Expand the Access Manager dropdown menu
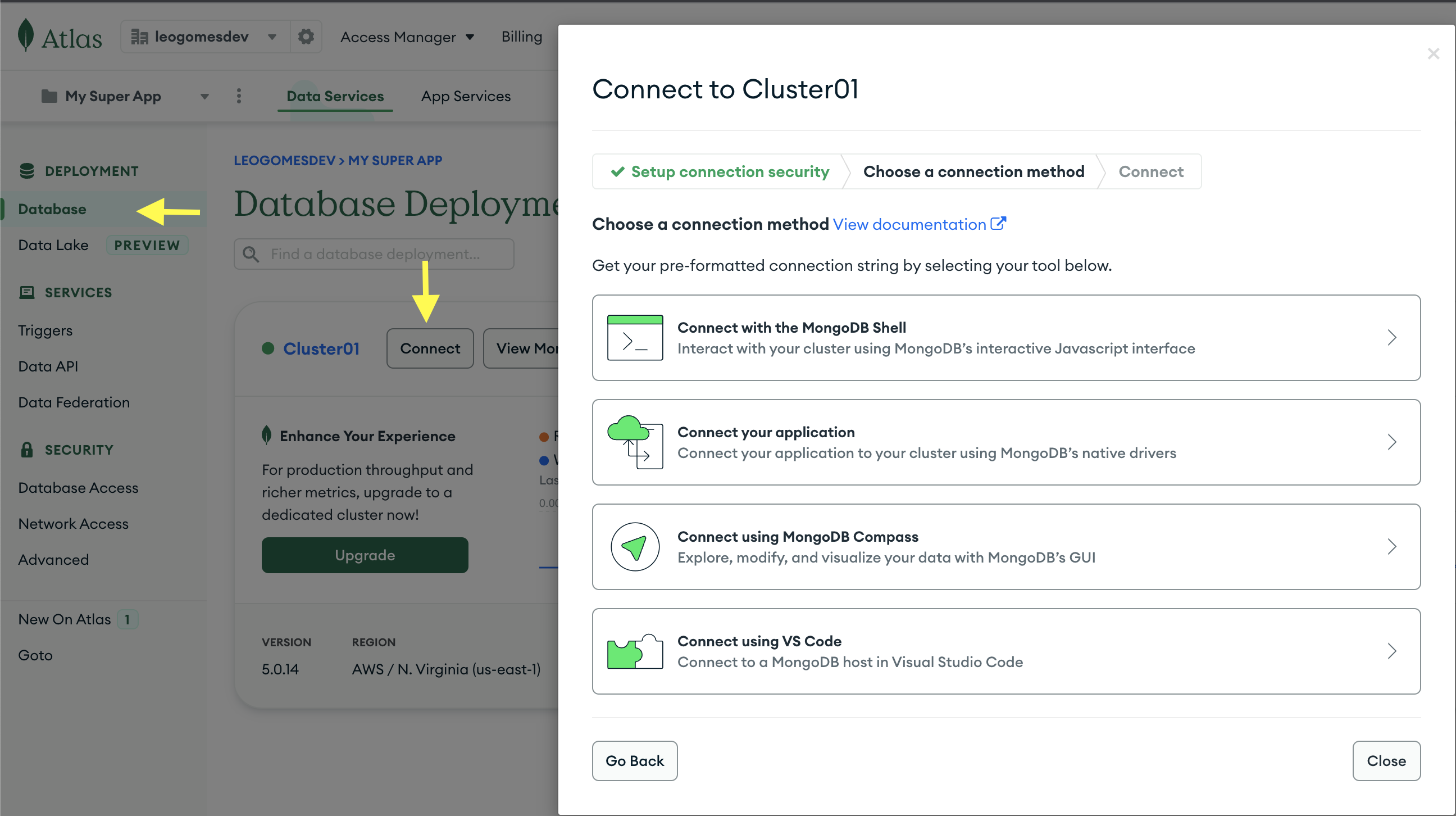 [407, 36]
